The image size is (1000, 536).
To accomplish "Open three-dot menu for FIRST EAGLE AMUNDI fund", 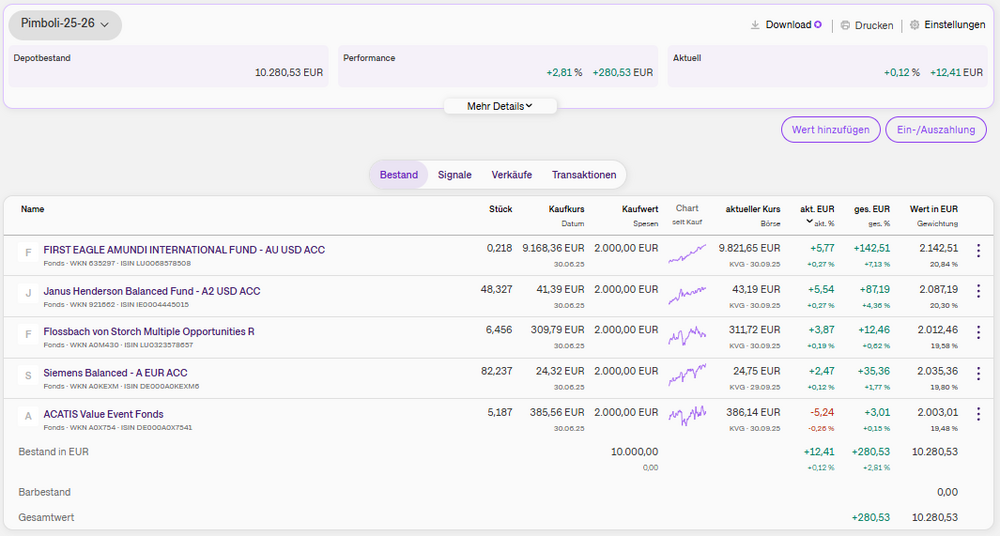I will (x=978, y=251).
